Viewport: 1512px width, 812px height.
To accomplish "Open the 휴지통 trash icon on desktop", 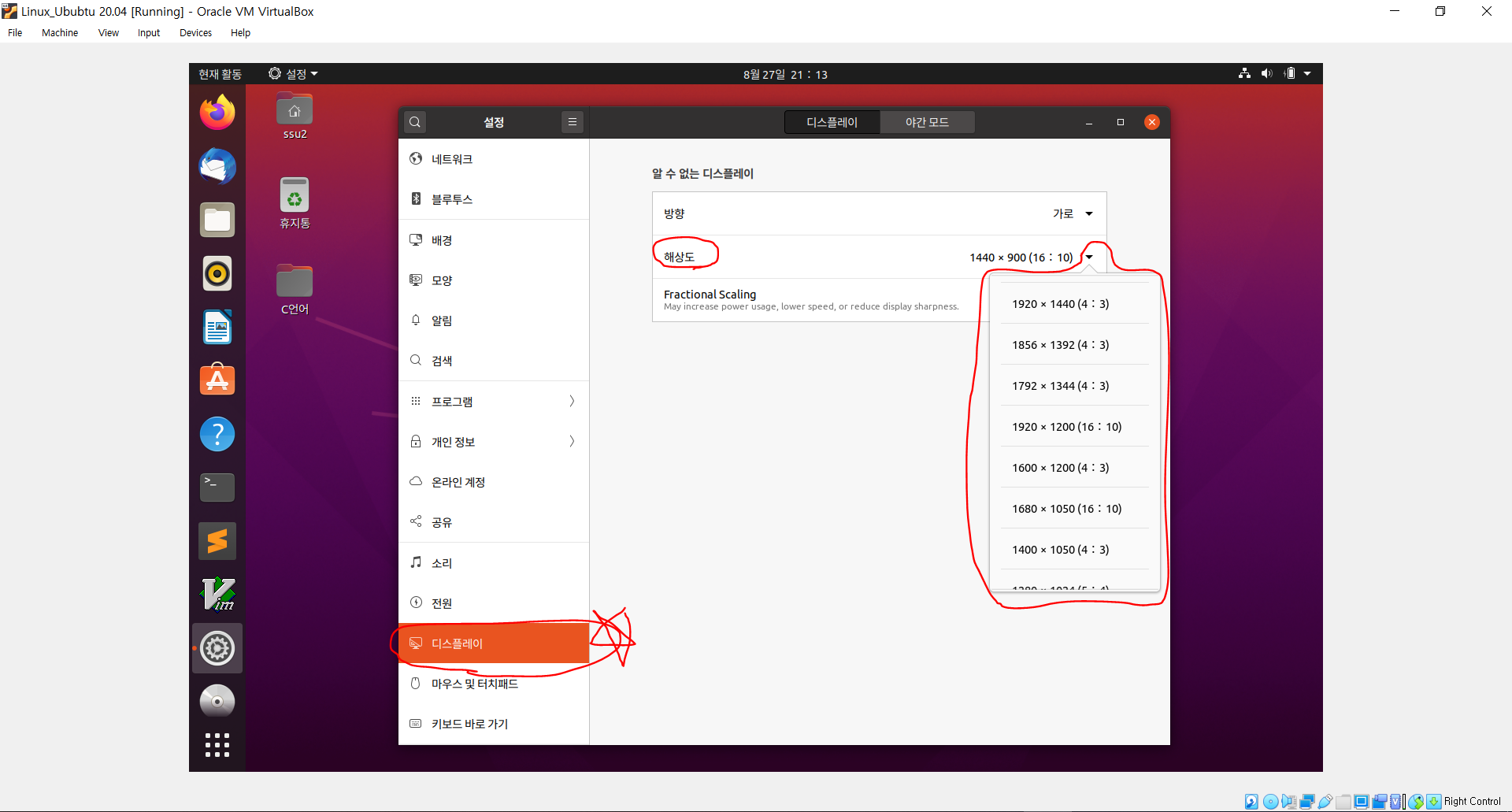I will coord(295,203).
